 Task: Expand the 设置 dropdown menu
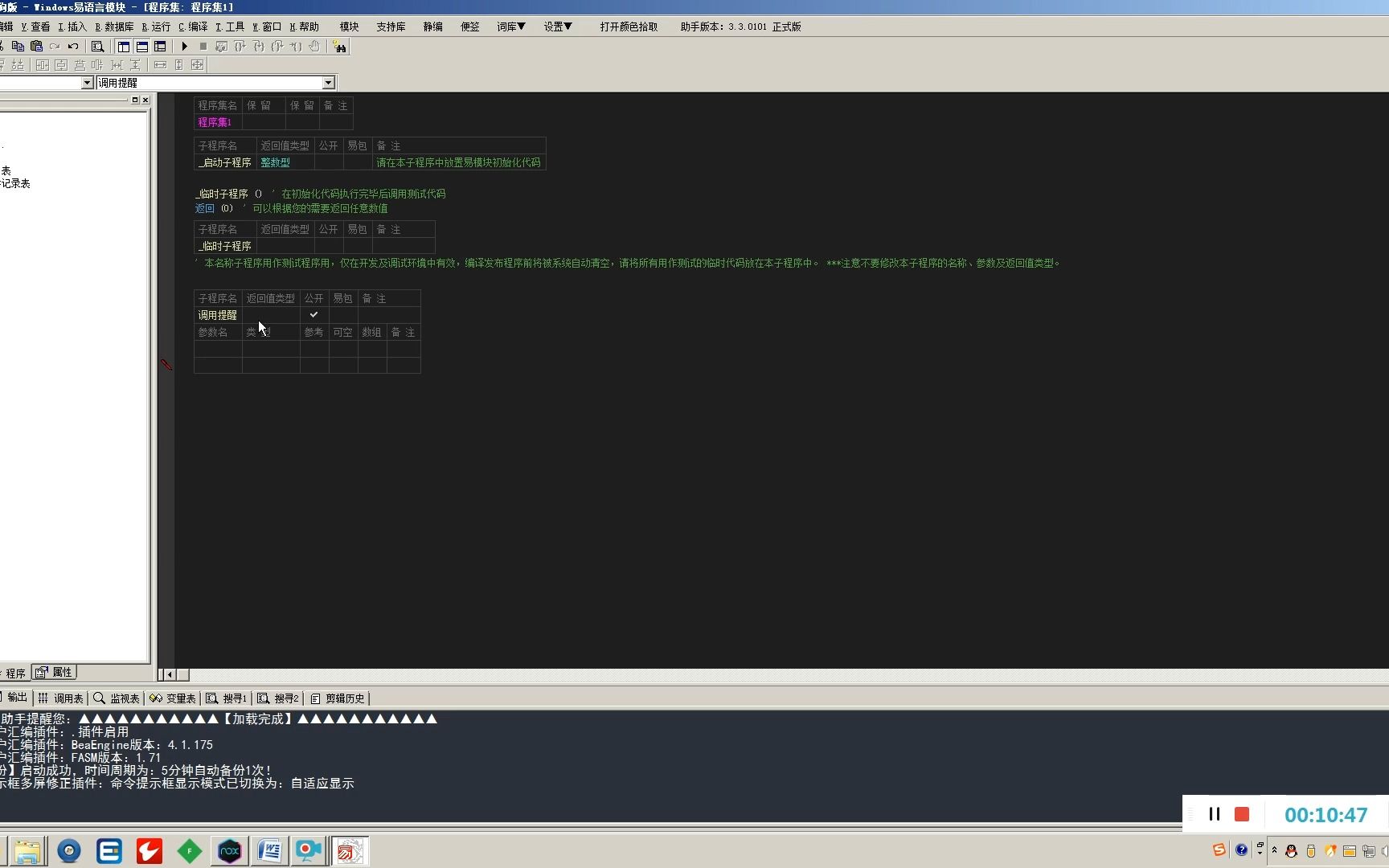[x=558, y=27]
